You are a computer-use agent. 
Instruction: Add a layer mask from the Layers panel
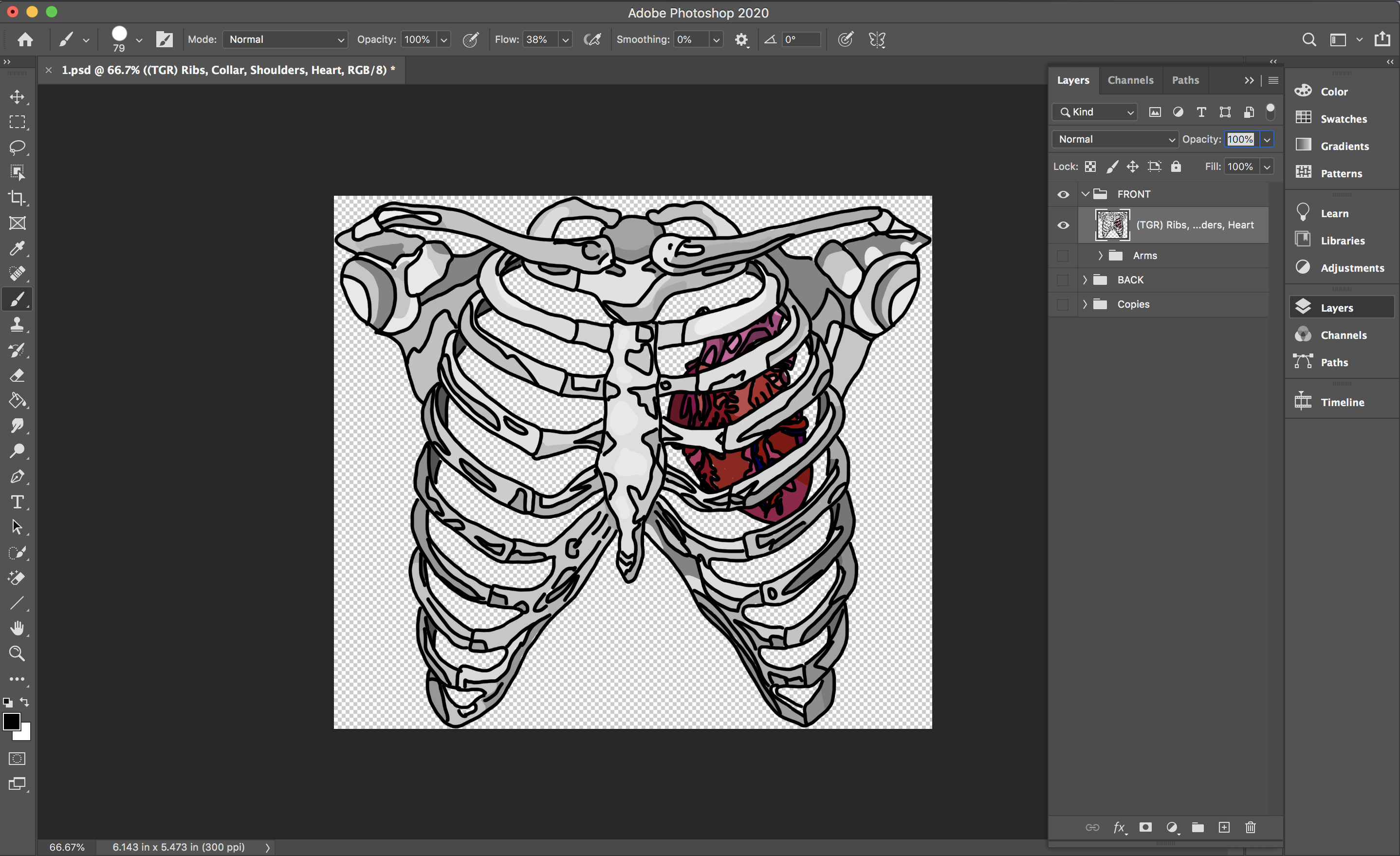click(x=1145, y=828)
